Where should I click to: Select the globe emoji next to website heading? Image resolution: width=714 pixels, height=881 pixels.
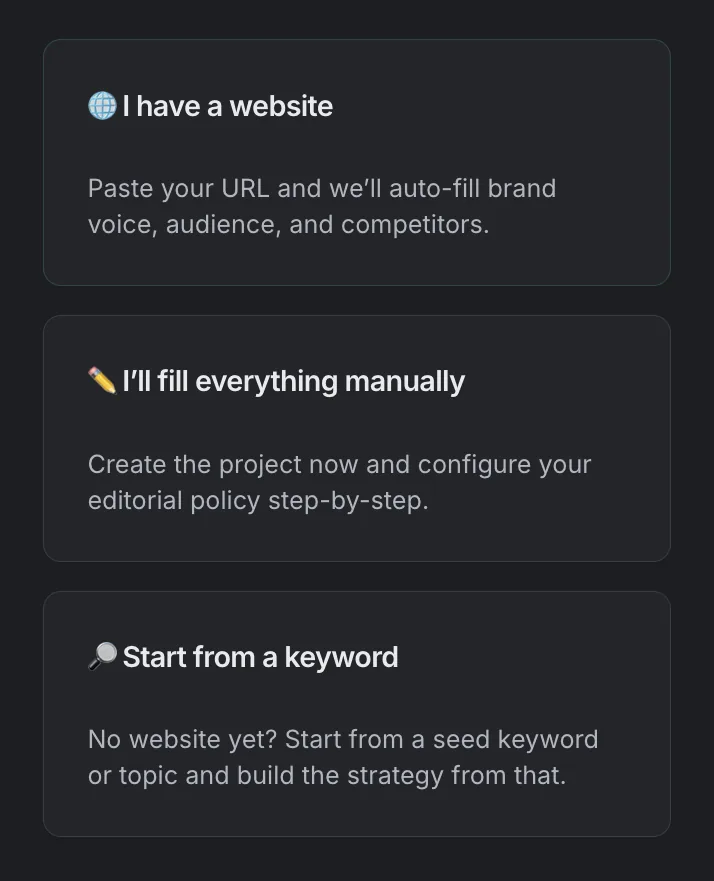pyautogui.click(x=101, y=106)
